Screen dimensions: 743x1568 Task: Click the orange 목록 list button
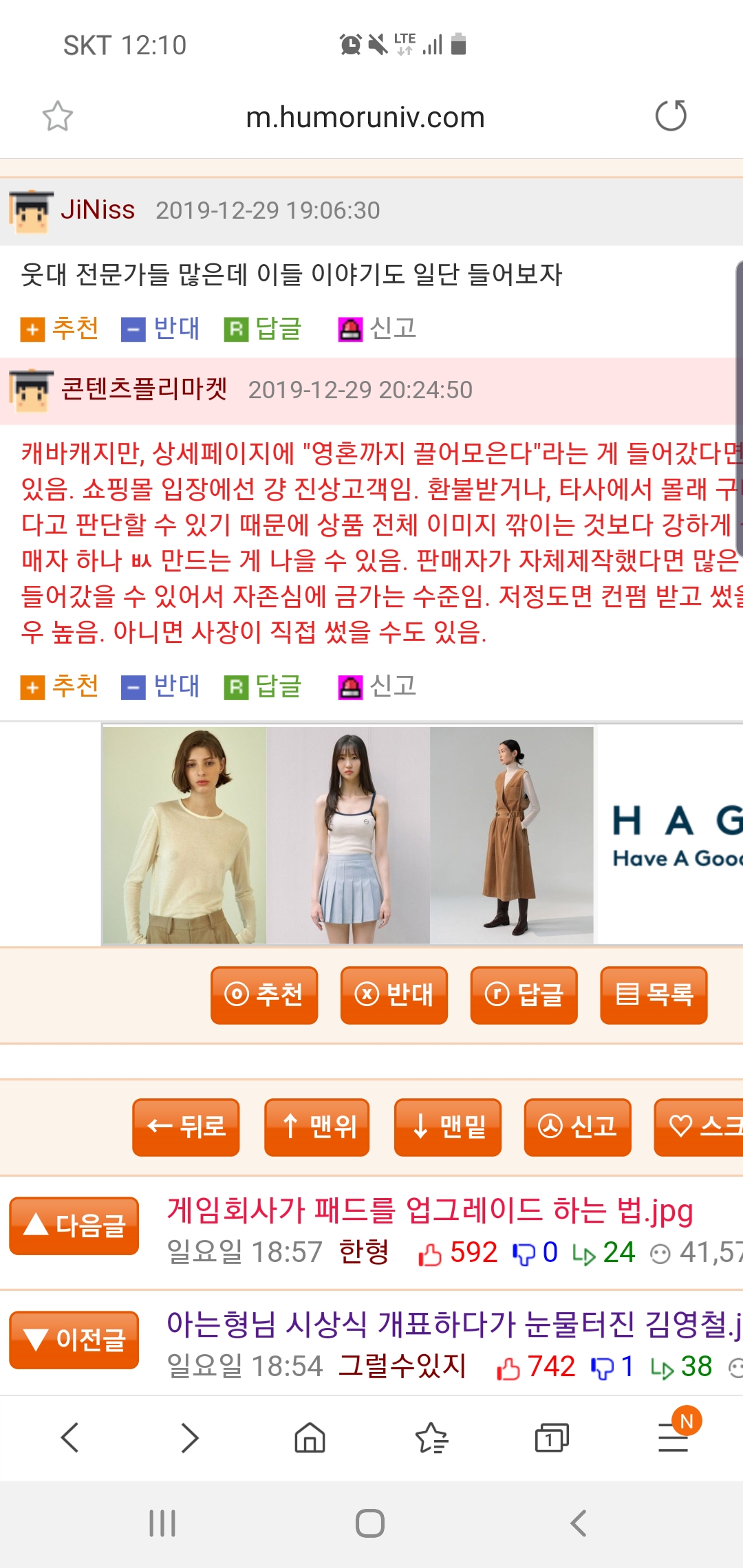tap(654, 995)
